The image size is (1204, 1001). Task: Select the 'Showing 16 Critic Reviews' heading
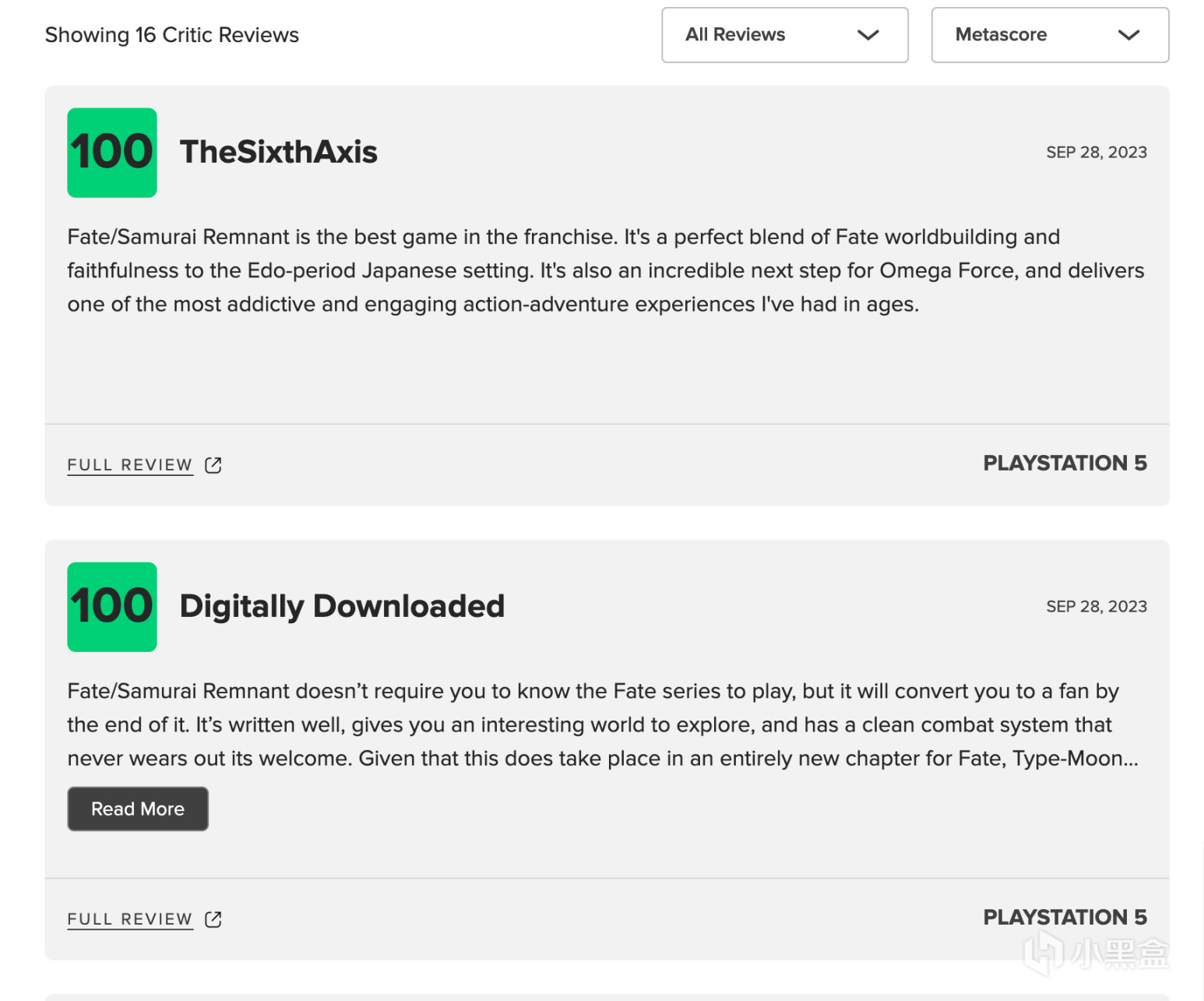(x=172, y=35)
